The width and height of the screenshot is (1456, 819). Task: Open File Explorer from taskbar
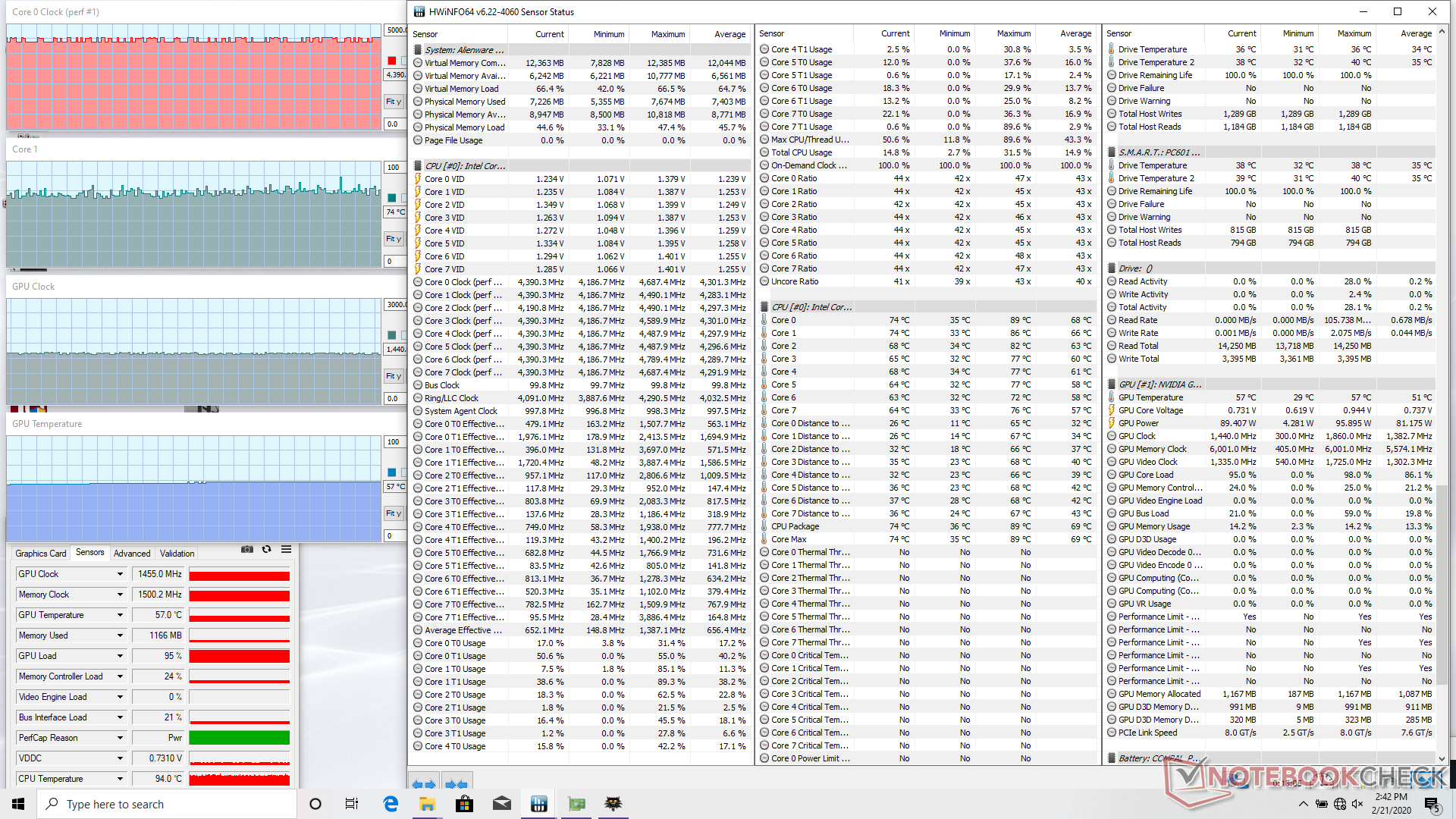(427, 804)
